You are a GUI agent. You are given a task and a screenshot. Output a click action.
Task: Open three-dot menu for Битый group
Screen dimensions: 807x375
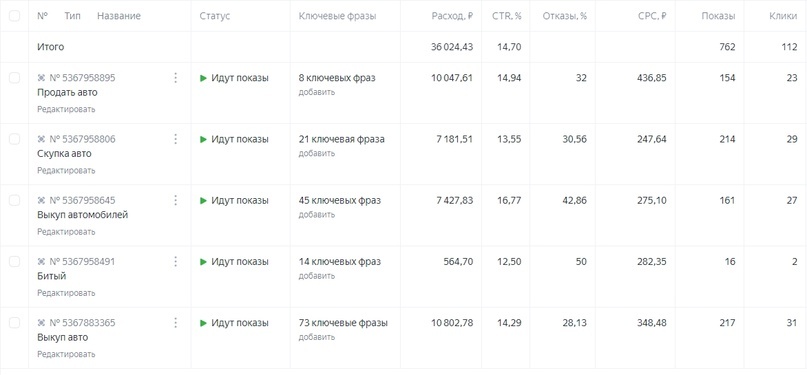point(176,261)
